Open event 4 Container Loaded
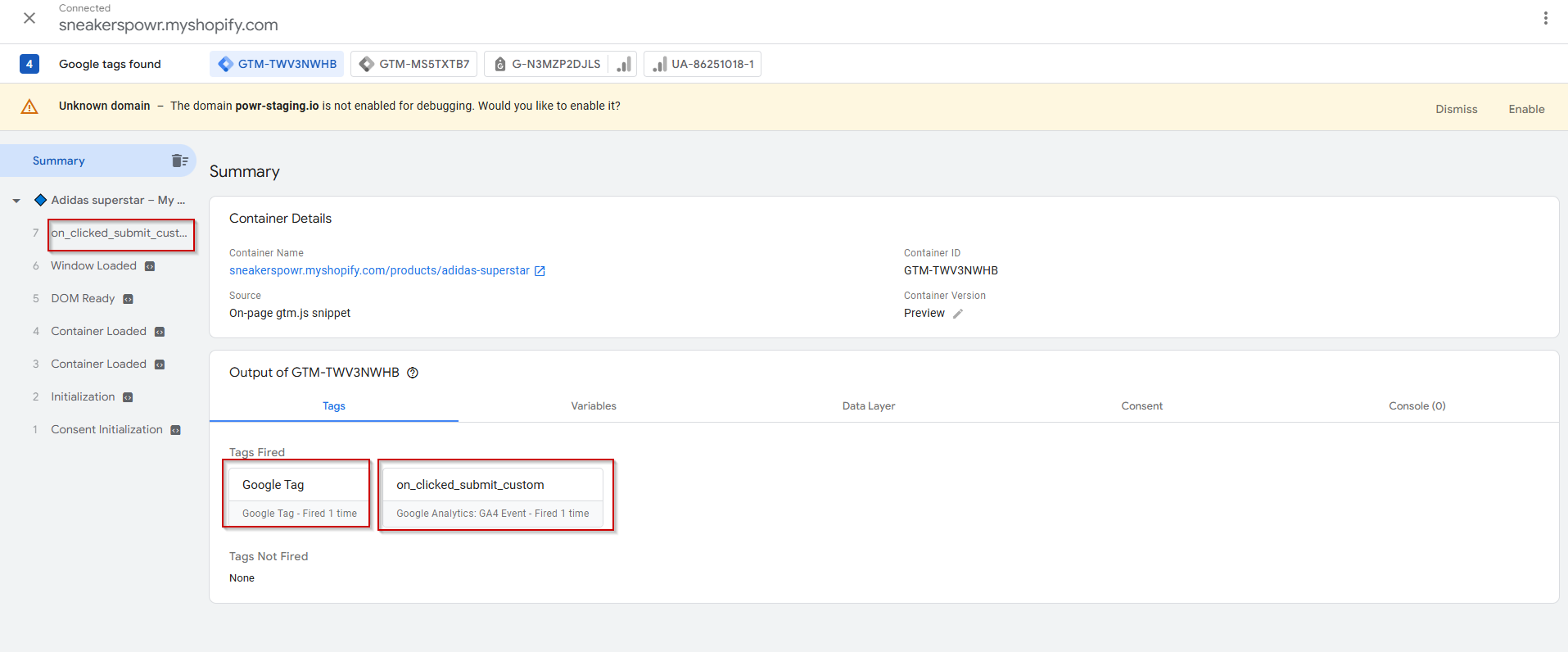1568x652 pixels. tap(98, 331)
